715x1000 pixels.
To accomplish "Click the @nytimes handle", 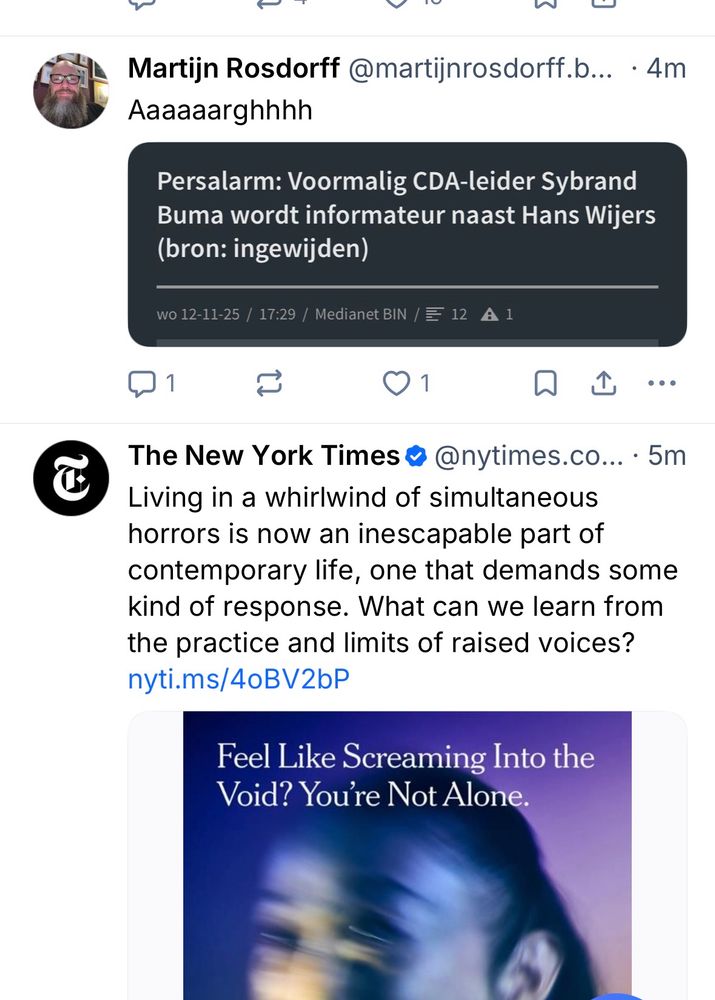I will 528,456.
